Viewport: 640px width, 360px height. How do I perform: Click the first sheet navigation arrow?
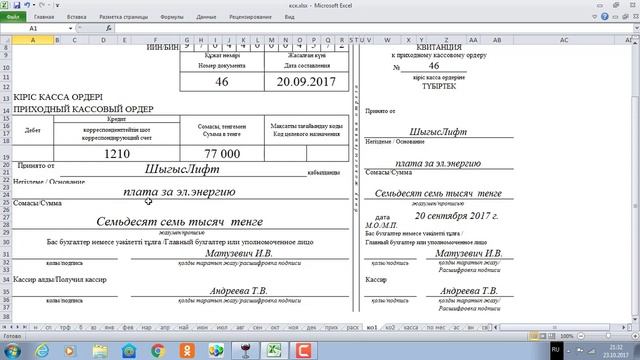pos(4,327)
